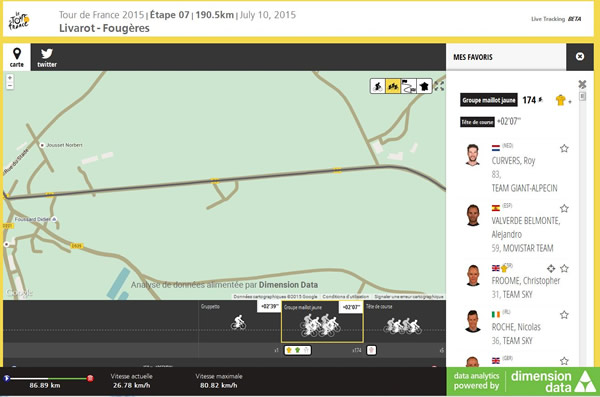Click FROOME, Christopher rider photo
Image resolution: width=600 pixels, height=397 pixels.
pyautogui.click(x=473, y=275)
